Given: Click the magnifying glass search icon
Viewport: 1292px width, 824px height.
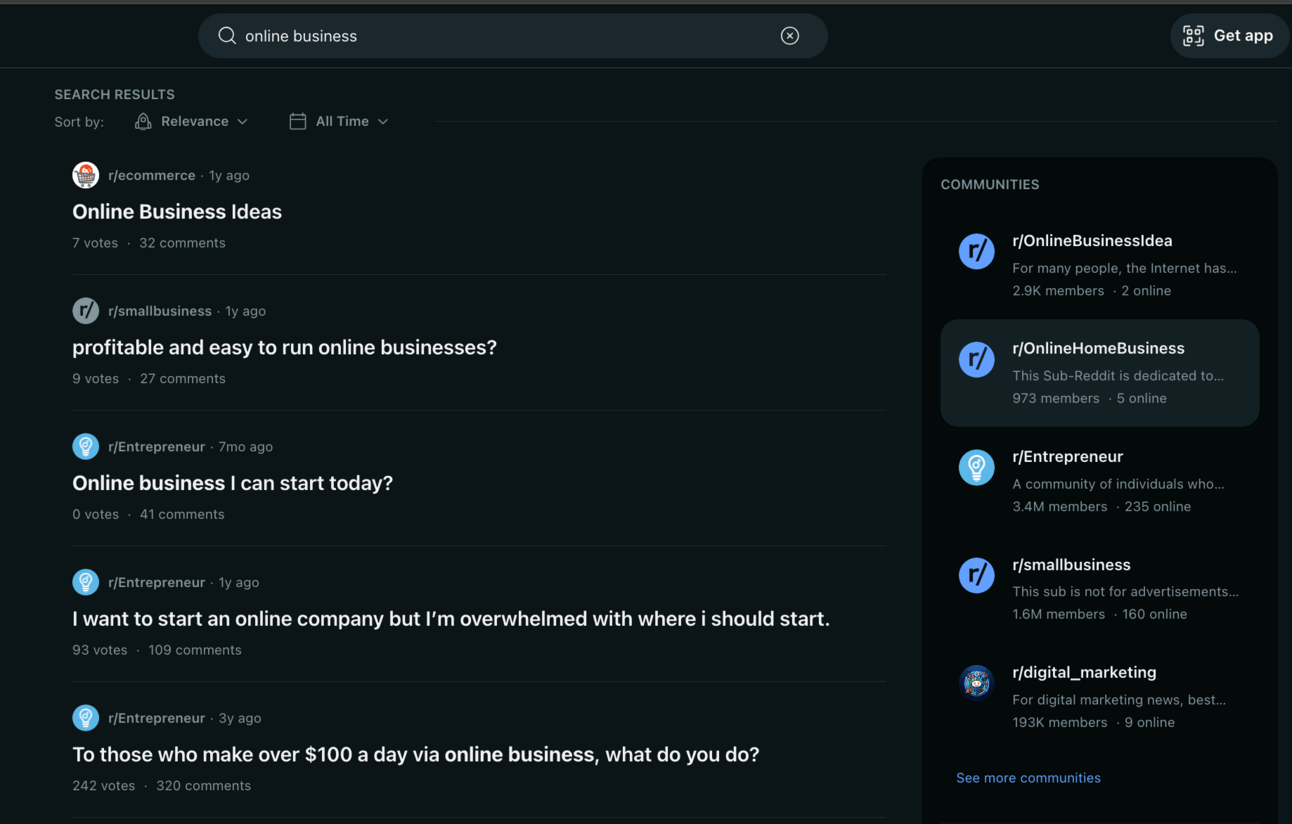Looking at the screenshot, I should [227, 36].
